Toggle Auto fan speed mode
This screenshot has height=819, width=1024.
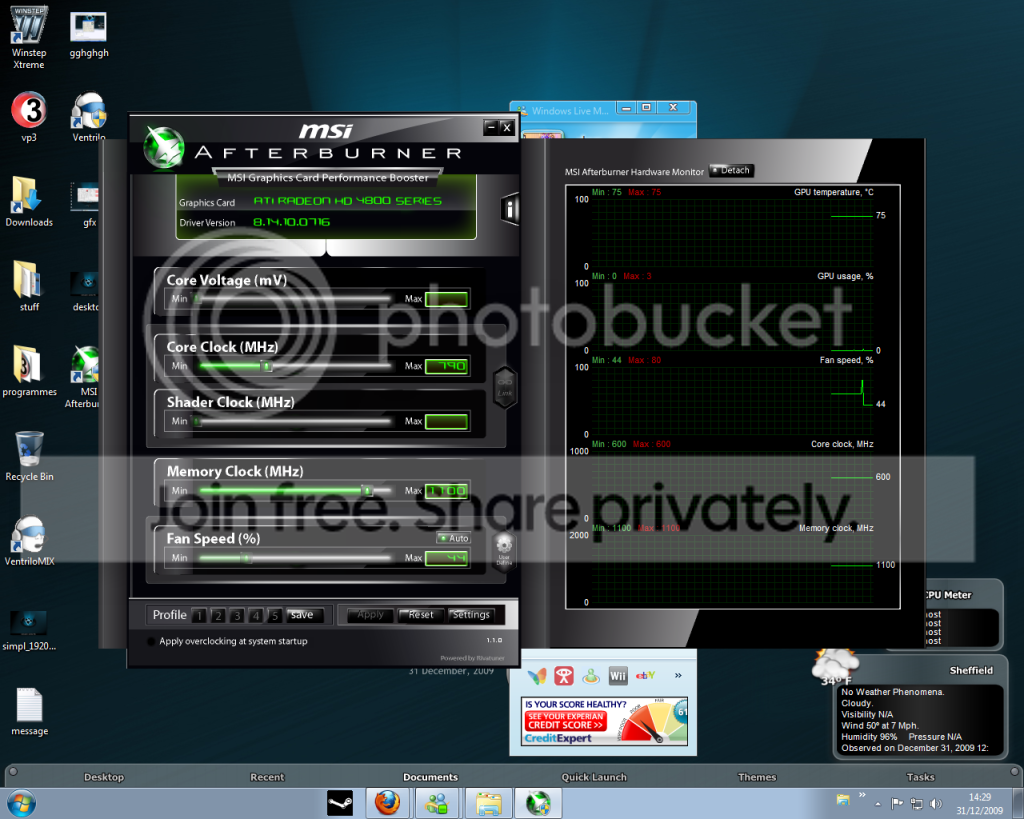(x=453, y=538)
